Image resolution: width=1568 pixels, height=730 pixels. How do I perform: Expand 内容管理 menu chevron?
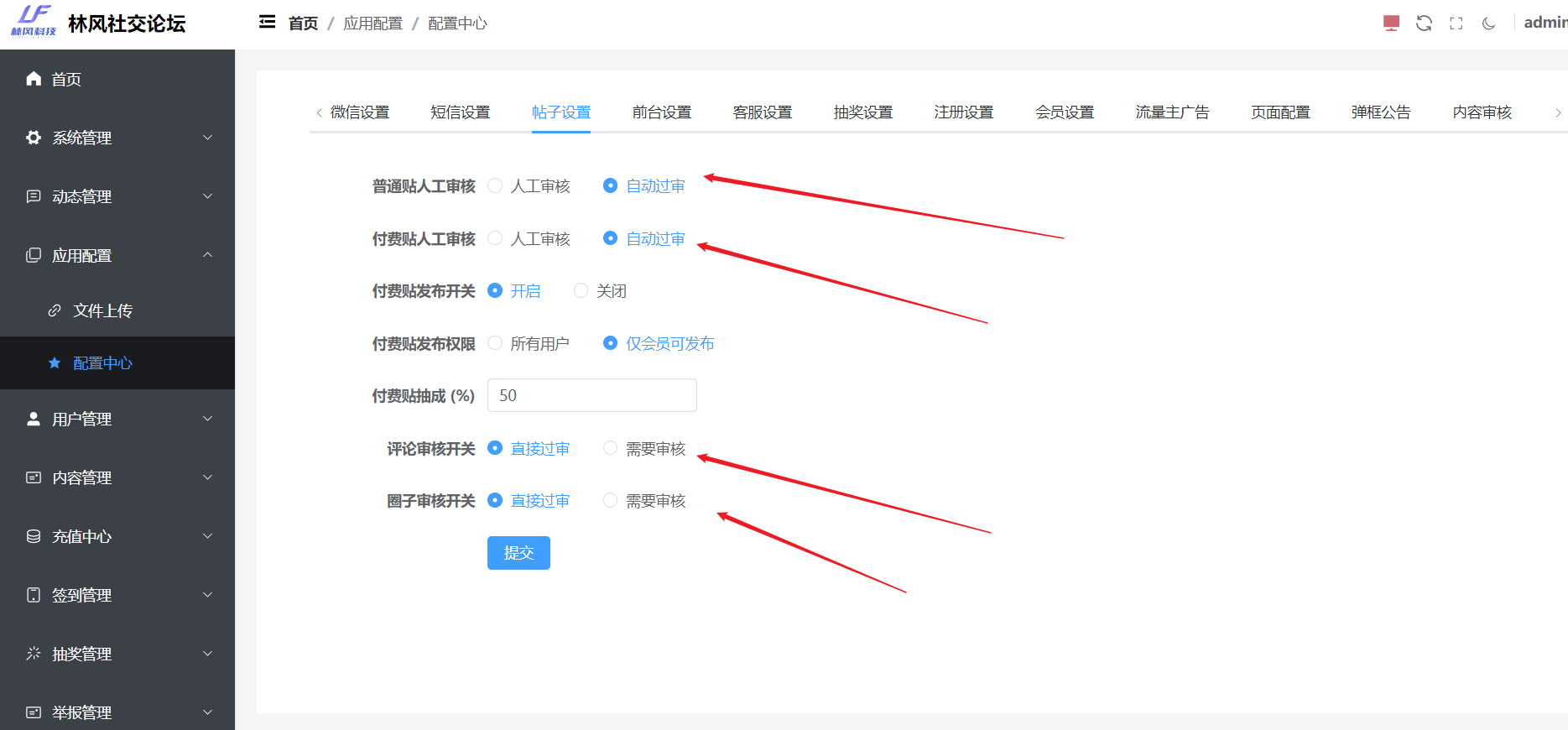pos(207,477)
